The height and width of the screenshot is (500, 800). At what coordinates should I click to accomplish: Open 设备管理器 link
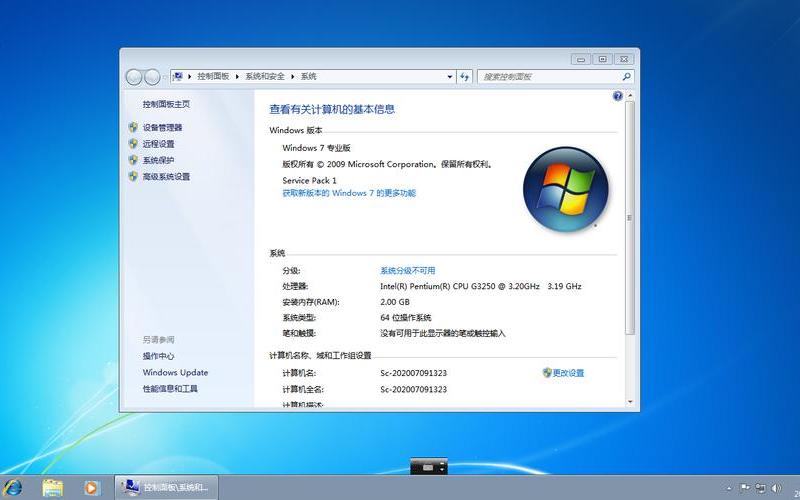pyautogui.click(x=162, y=128)
